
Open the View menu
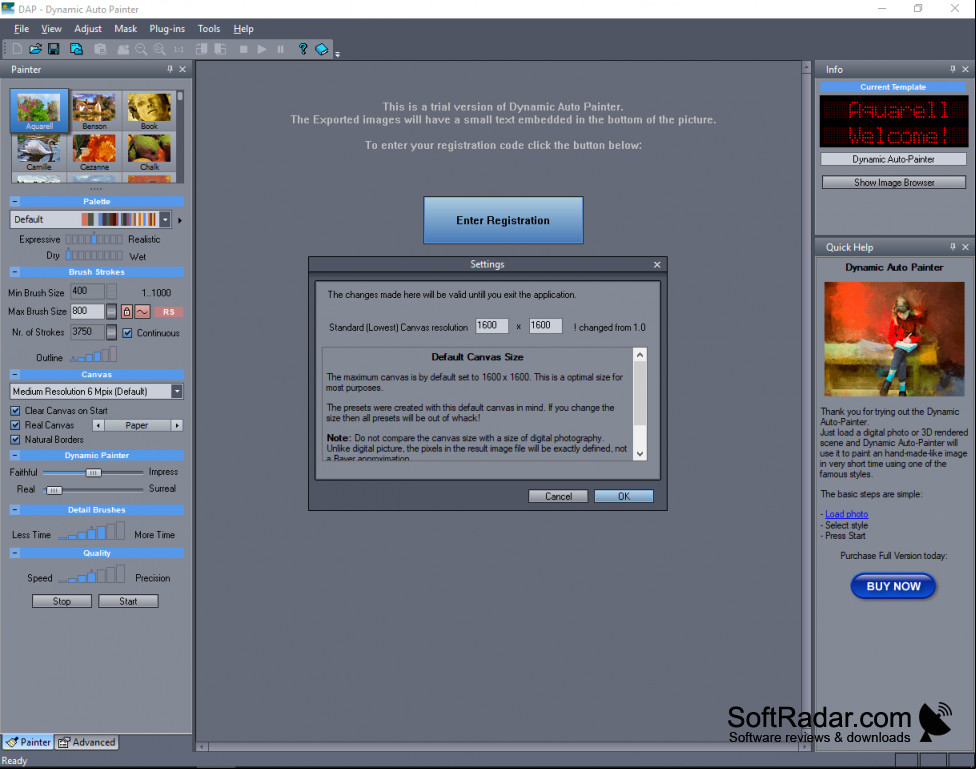click(x=51, y=29)
